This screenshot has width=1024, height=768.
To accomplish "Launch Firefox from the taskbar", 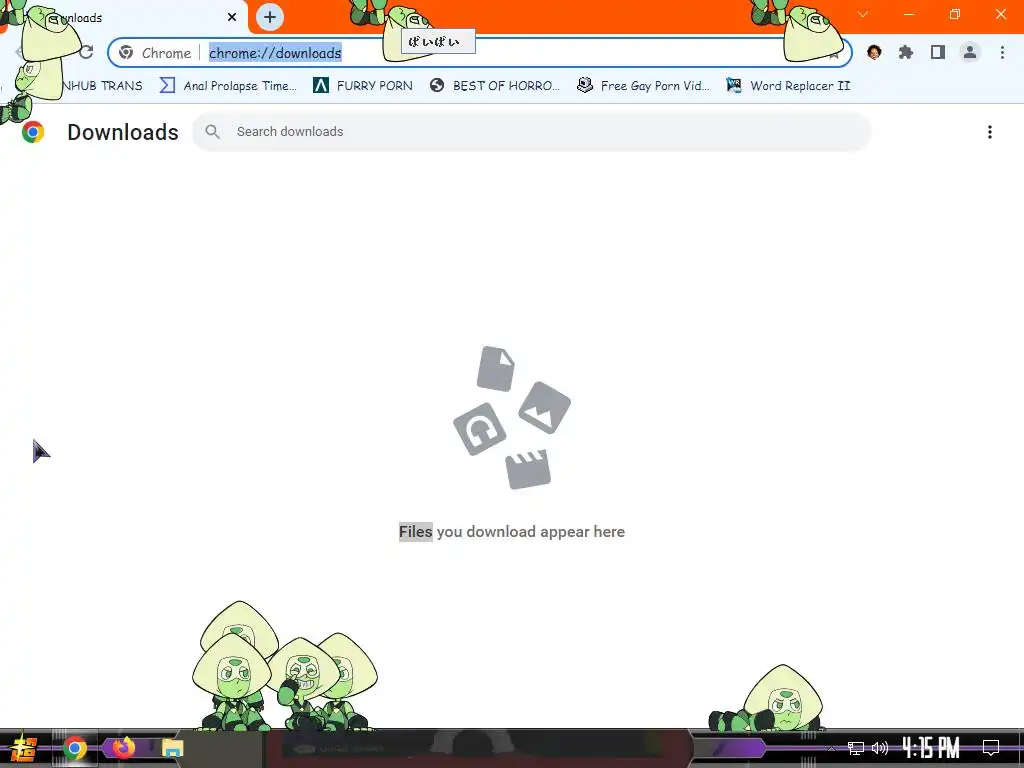I will [x=123, y=747].
